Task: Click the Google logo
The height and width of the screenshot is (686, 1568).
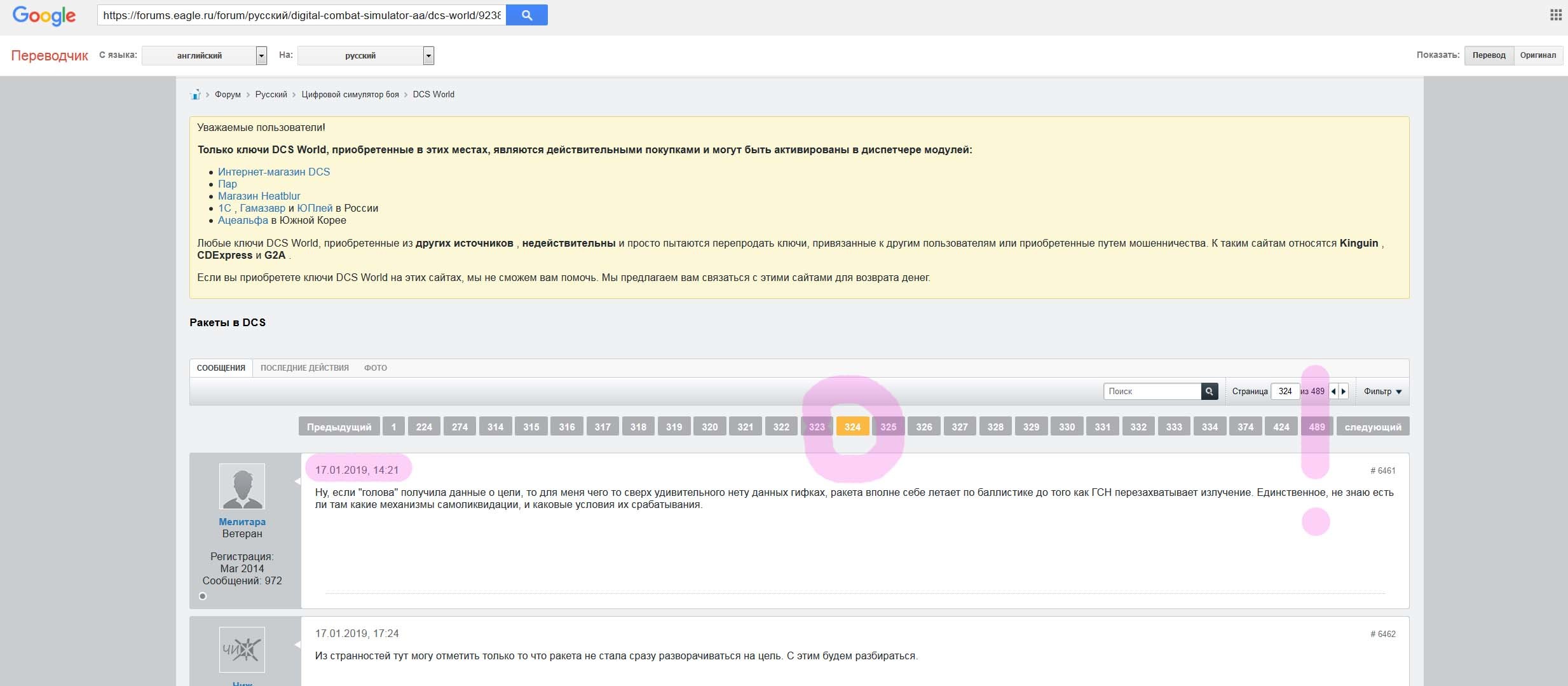Action: 44,15
